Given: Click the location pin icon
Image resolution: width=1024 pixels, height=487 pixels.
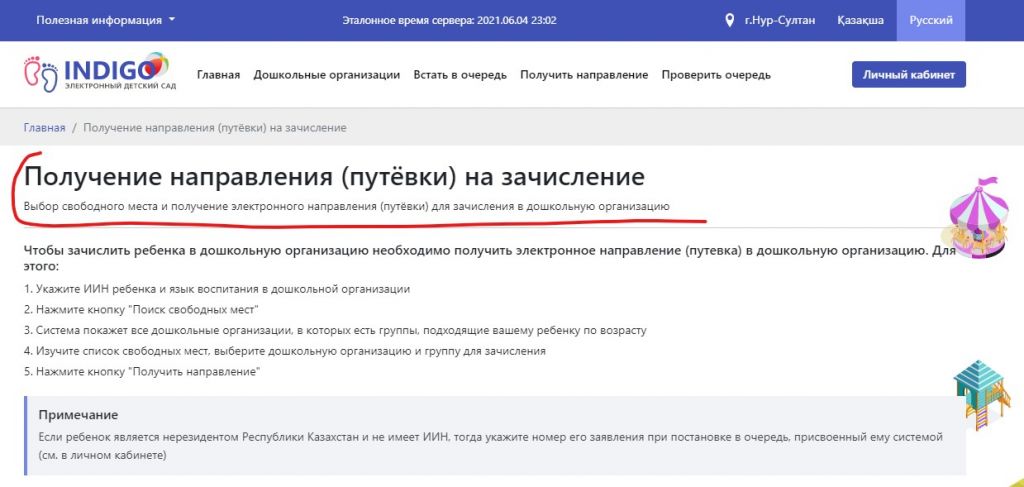Looking at the screenshot, I should [730, 20].
